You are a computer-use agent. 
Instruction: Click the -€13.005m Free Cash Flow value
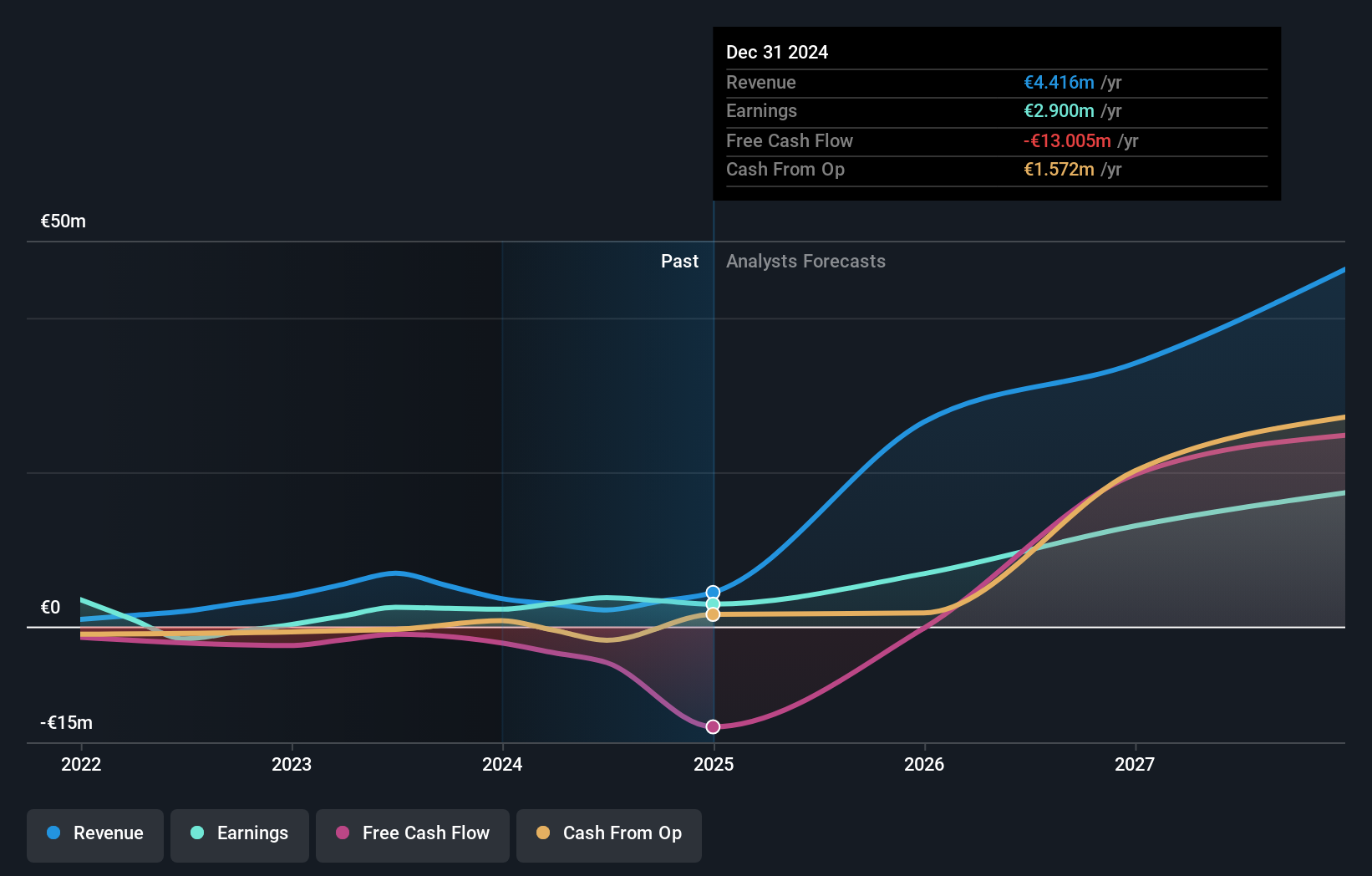point(1068,141)
